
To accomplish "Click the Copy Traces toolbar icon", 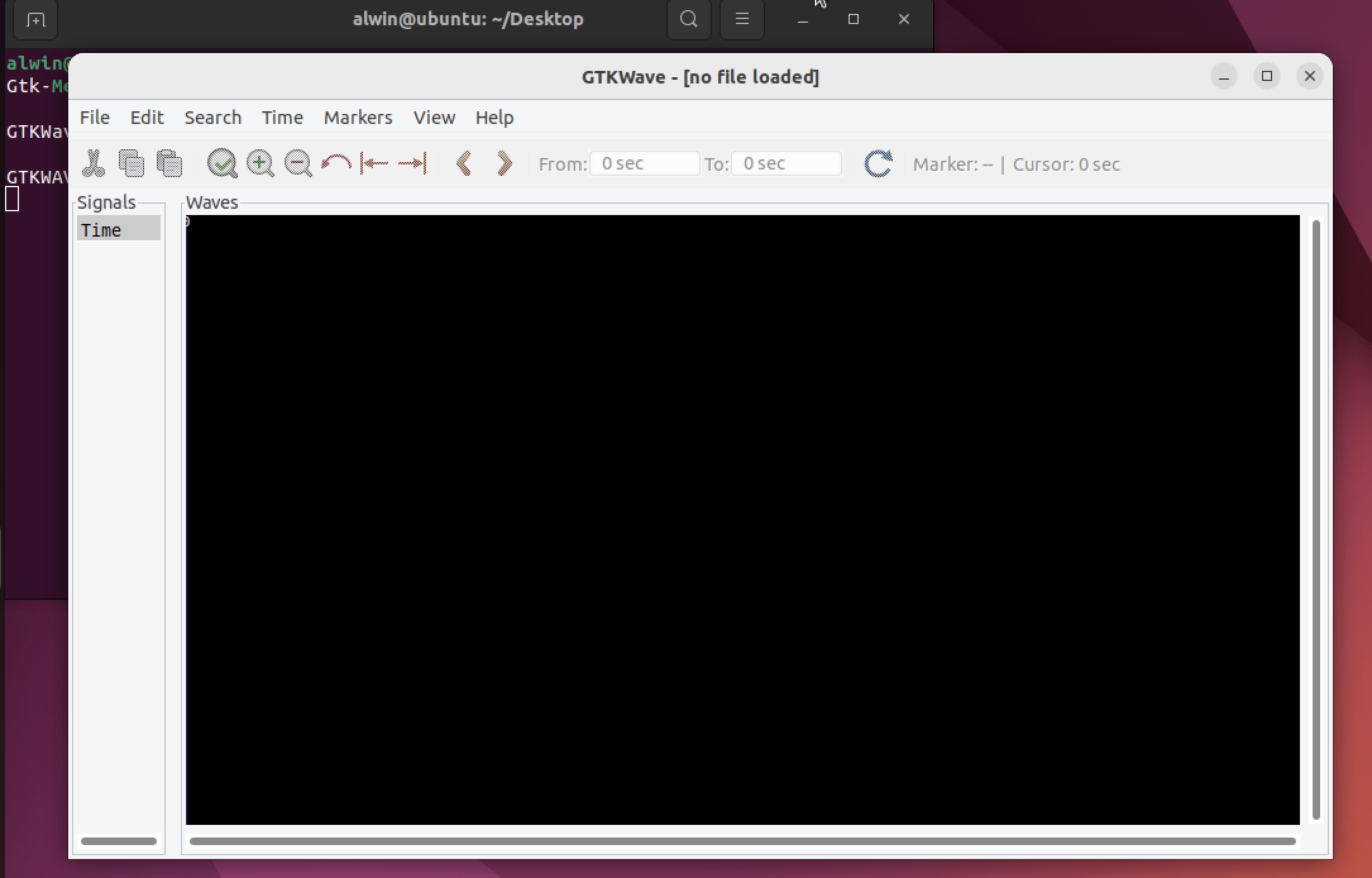I will click(132, 163).
